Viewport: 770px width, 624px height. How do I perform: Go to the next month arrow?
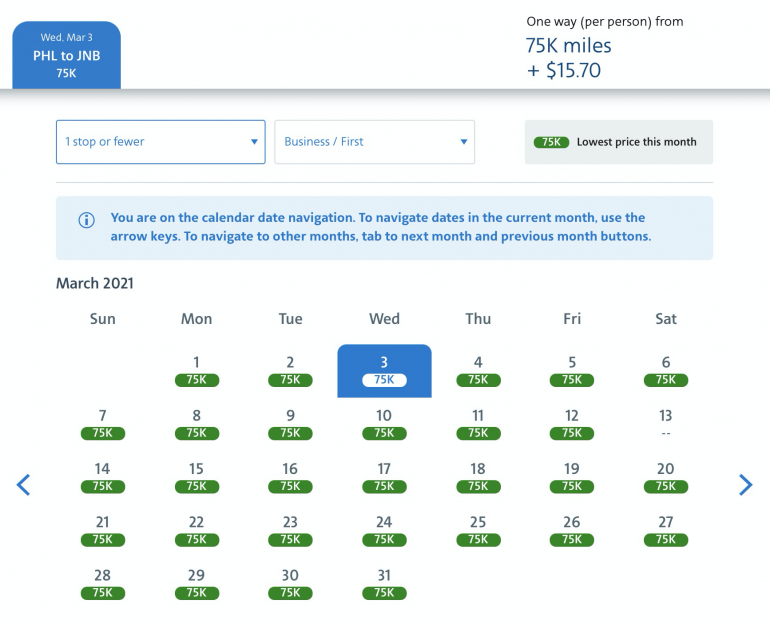tap(745, 485)
